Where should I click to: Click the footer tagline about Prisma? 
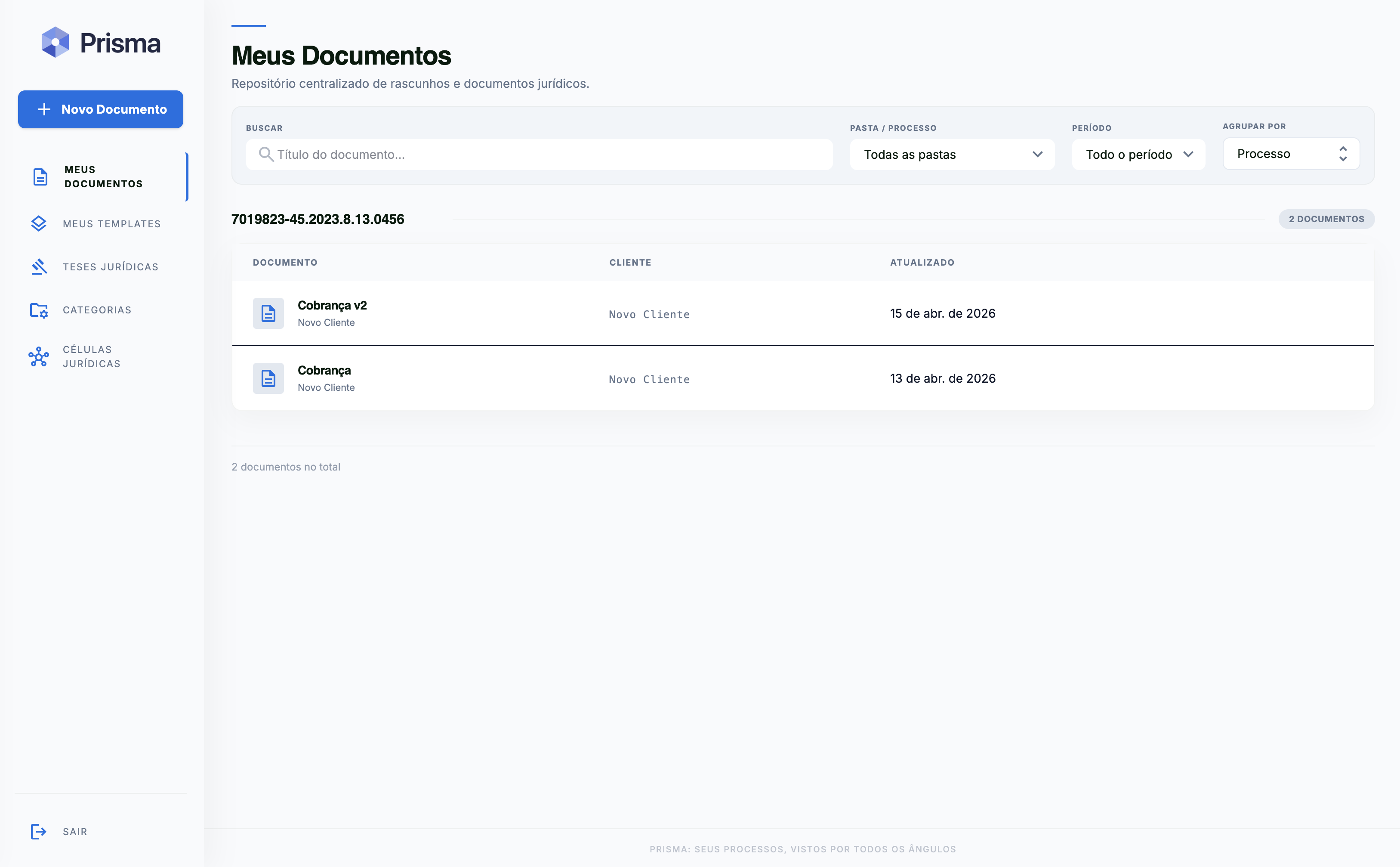click(x=802, y=849)
